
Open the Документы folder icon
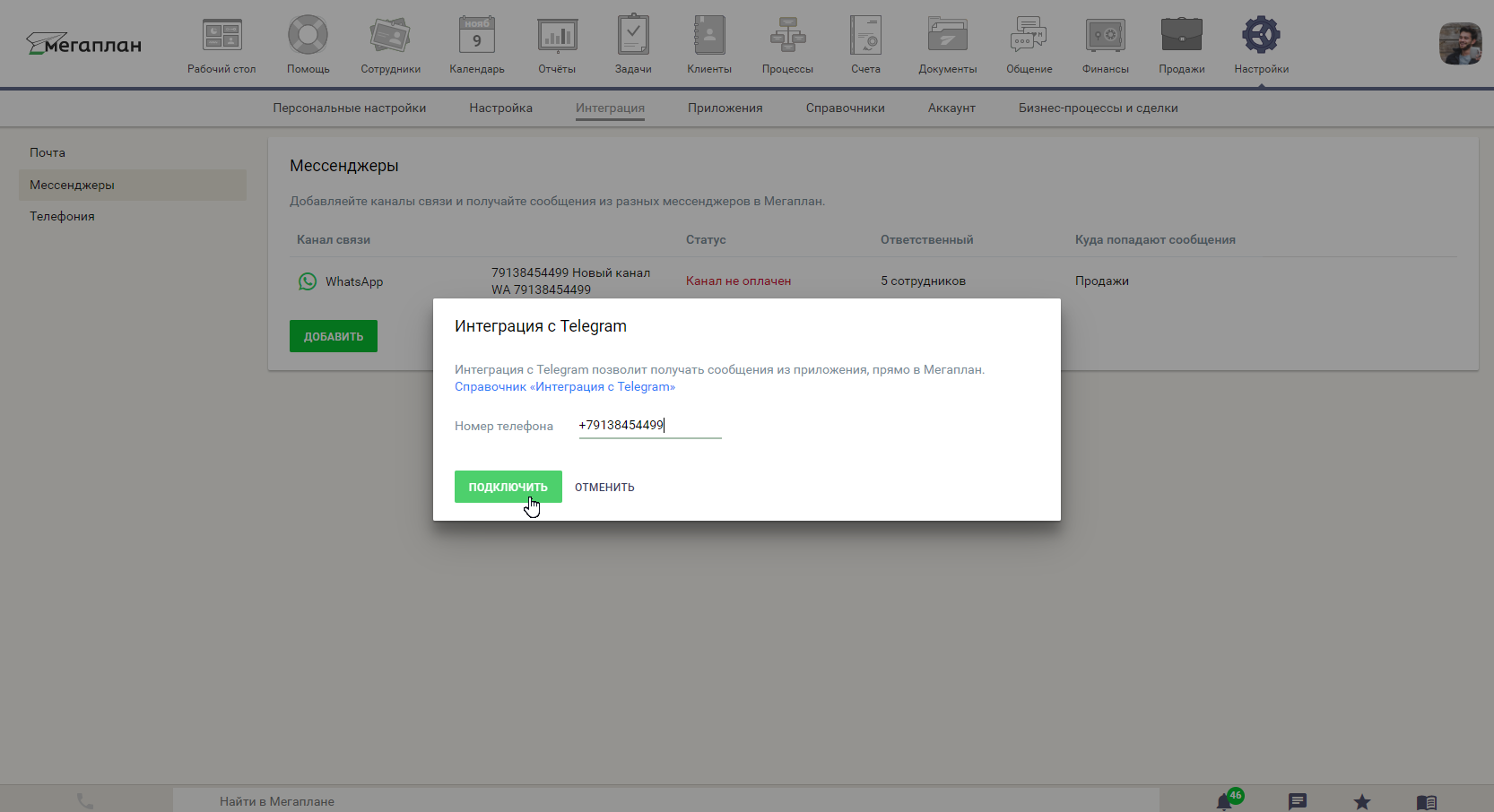point(948,36)
